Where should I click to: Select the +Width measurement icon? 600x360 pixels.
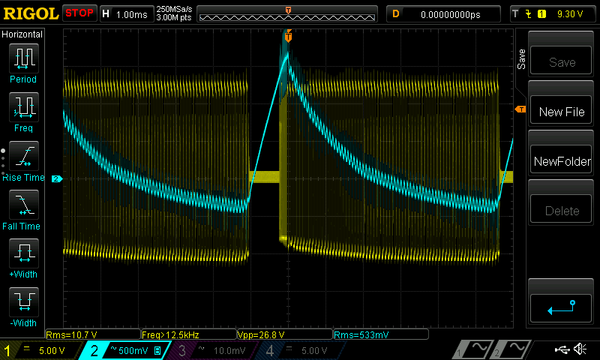click(24, 253)
